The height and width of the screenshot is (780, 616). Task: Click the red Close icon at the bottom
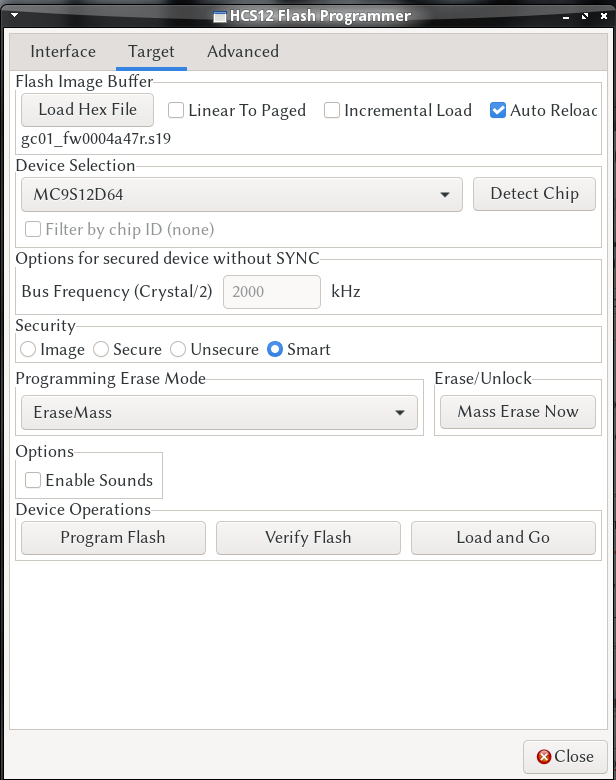point(544,757)
